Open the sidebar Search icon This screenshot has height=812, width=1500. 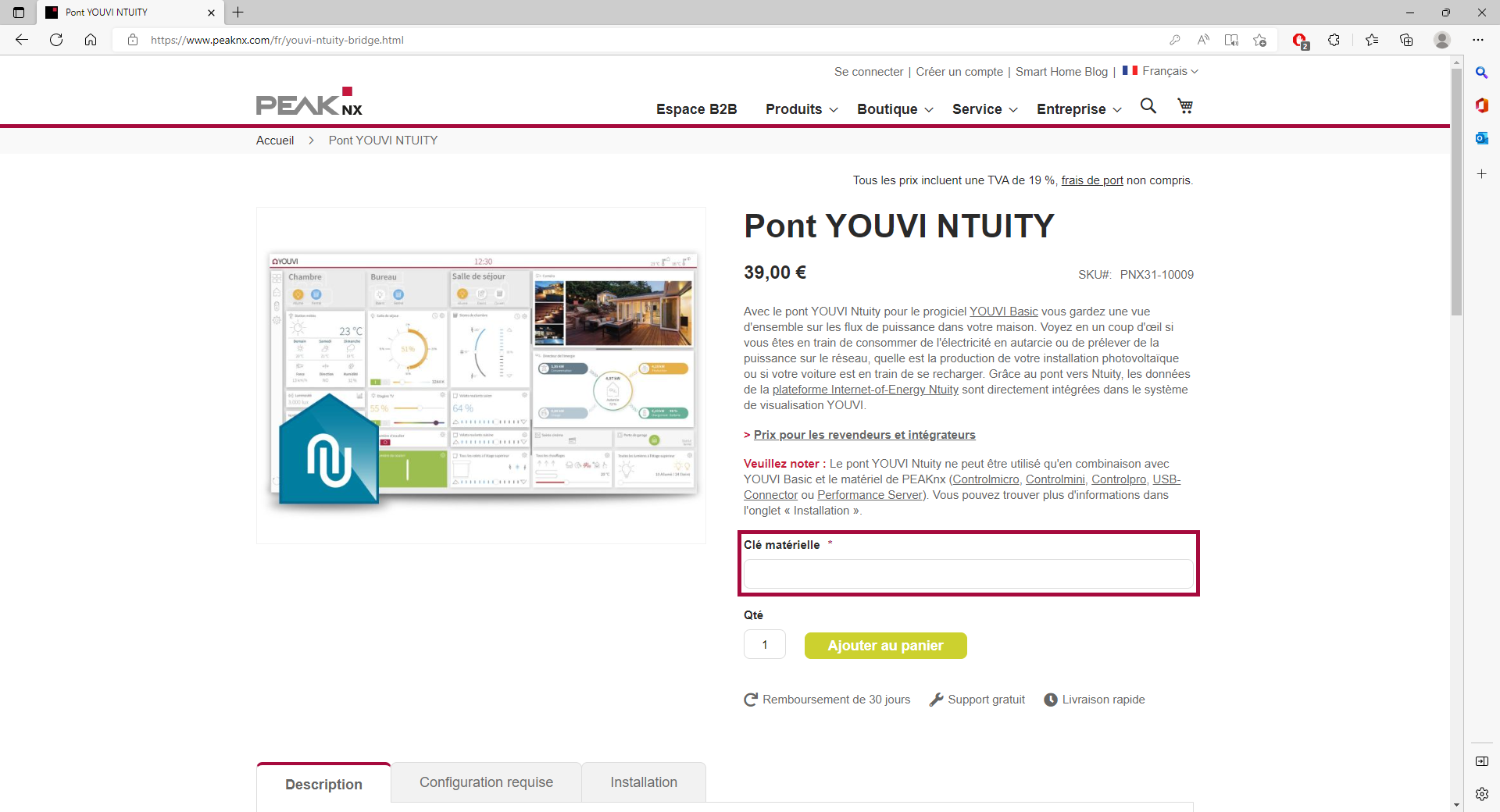point(1481,73)
